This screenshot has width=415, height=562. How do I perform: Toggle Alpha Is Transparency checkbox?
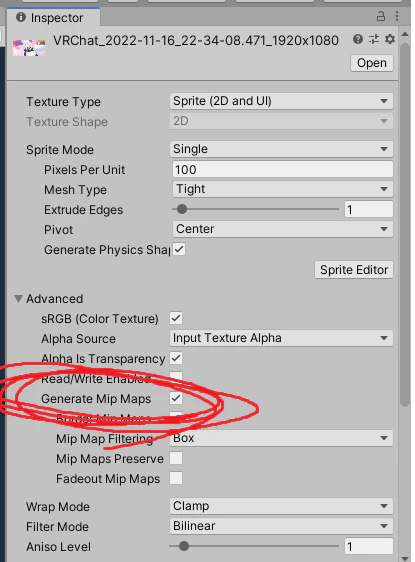click(x=176, y=358)
